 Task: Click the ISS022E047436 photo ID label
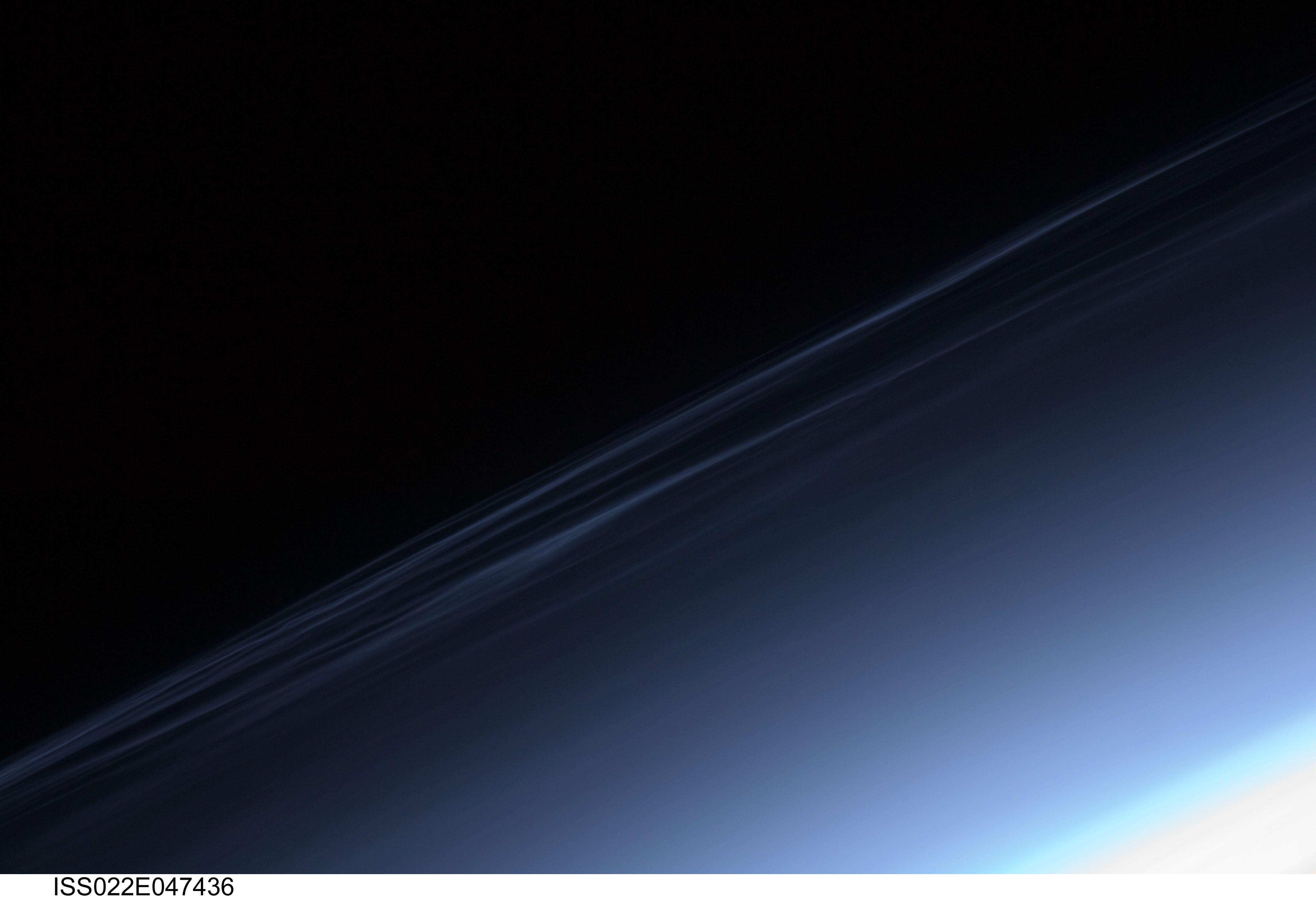[143, 886]
